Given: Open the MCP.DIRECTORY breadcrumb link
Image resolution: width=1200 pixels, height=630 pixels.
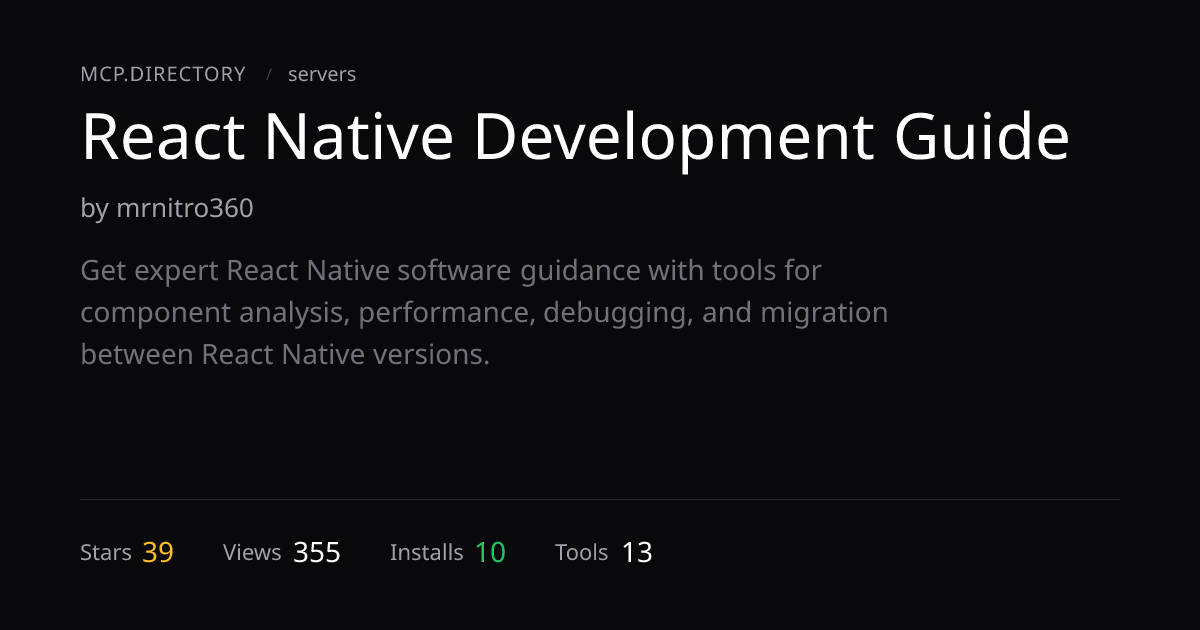Looking at the screenshot, I should point(163,74).
